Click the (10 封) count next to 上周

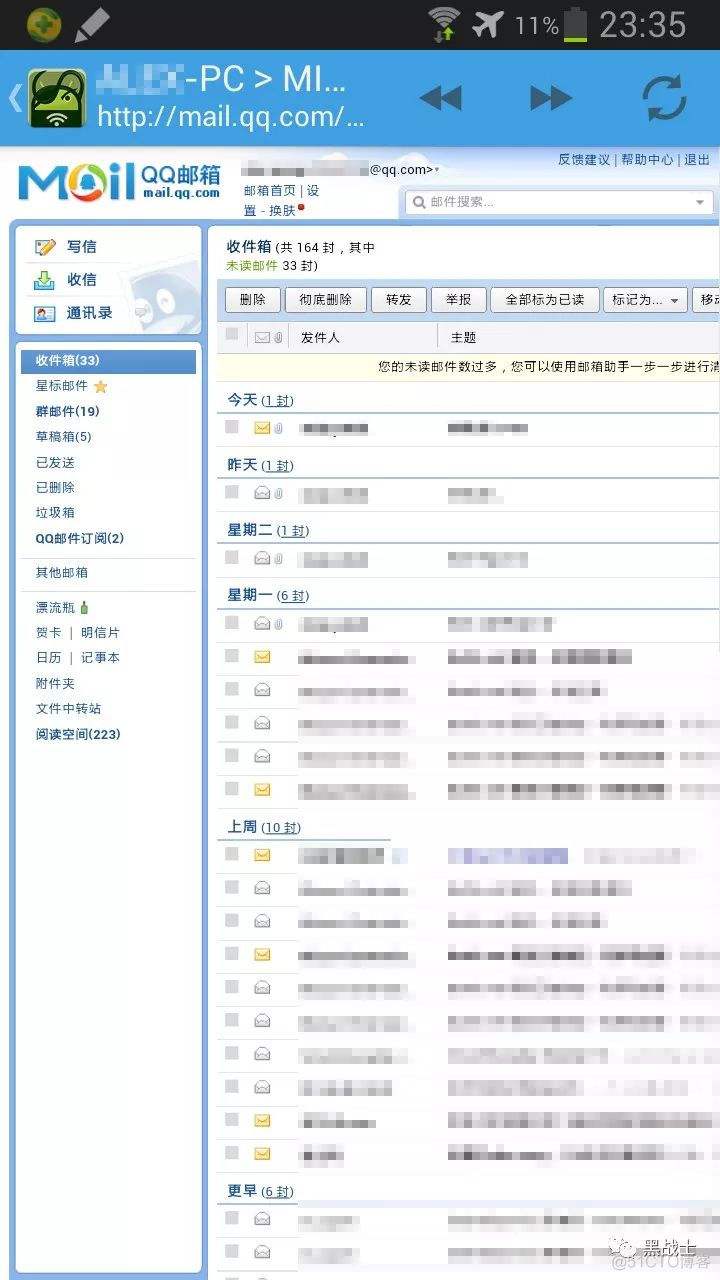(x=281, y=828)
